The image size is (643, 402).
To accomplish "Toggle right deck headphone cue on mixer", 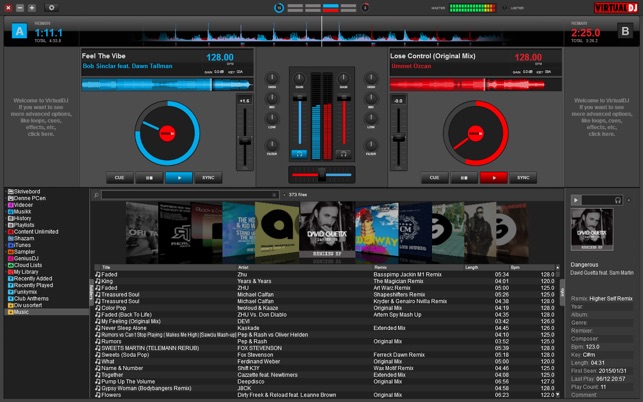I will 343,154.
